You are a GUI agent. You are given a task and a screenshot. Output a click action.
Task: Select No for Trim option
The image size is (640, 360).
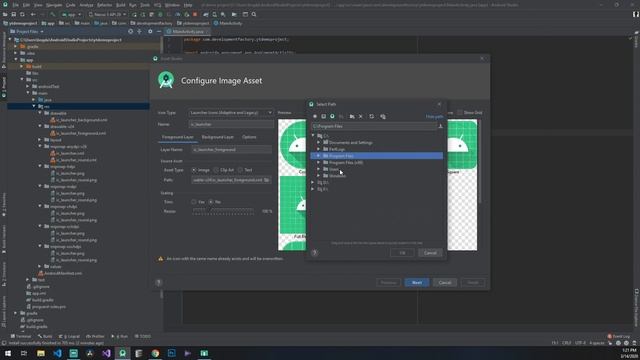(211, 202)
